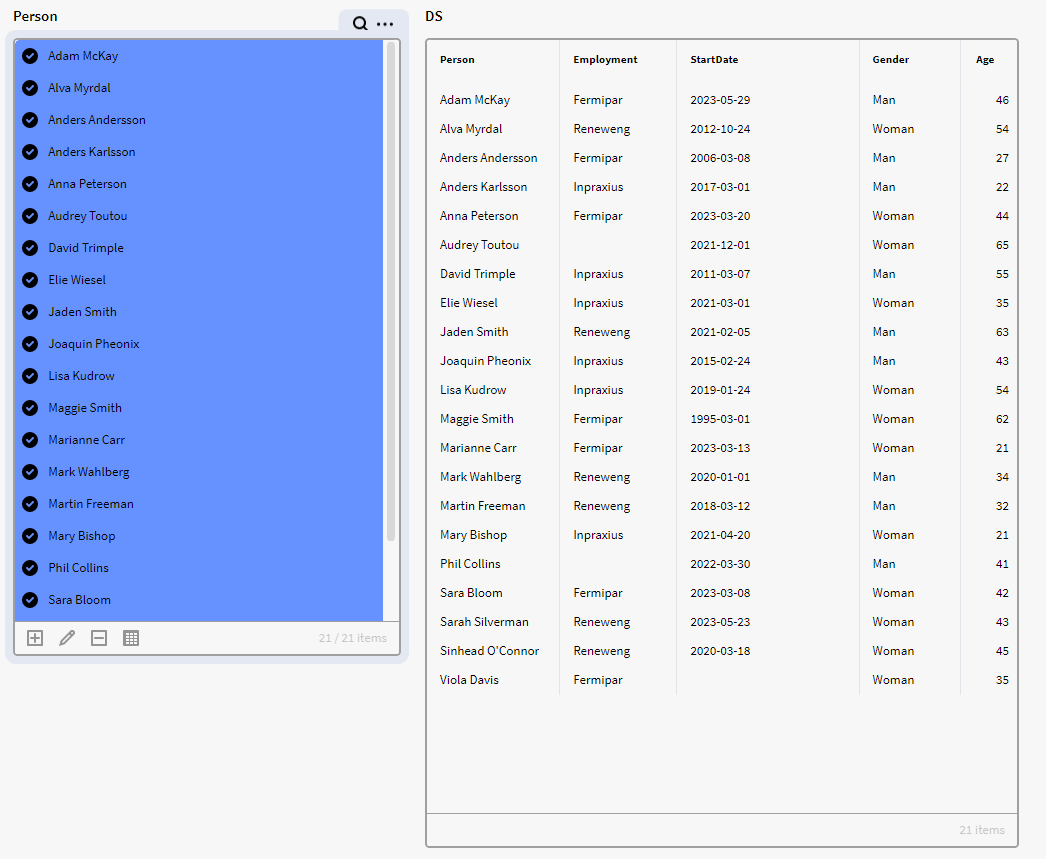Screen dimensions: 1046x859
Task: Click the Person list vertical scrollbar
Action: [x=391, y=290]
